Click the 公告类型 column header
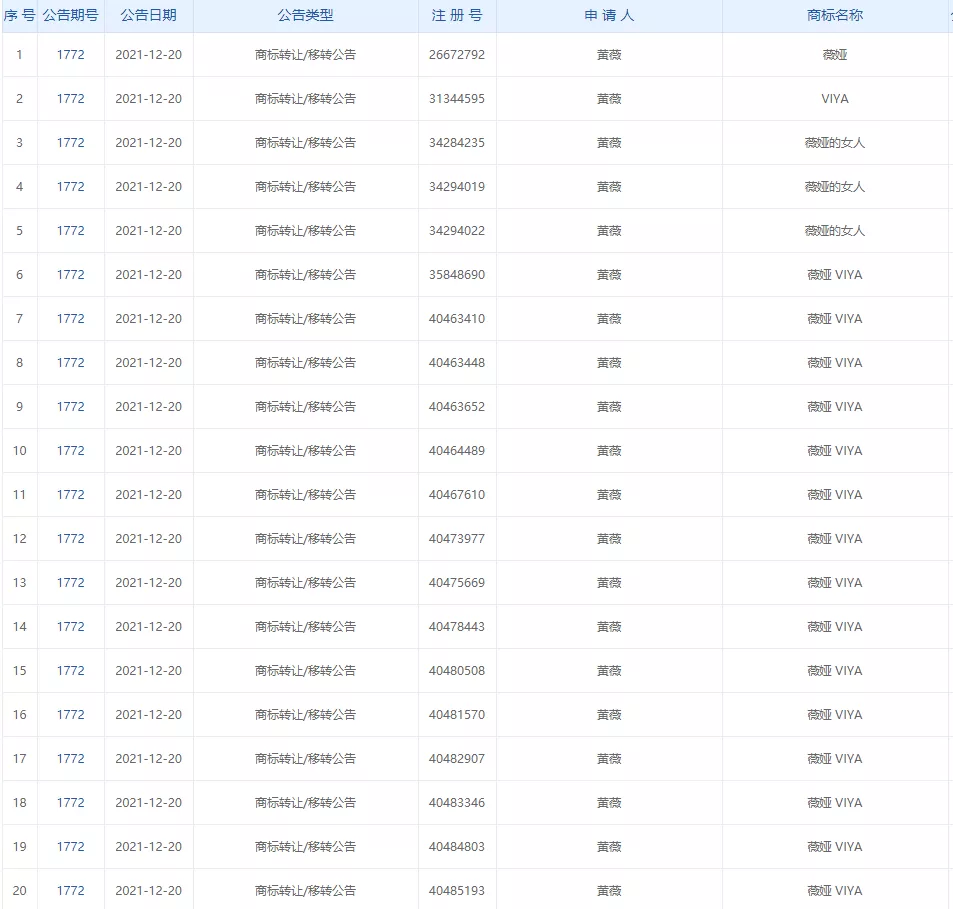 click(306, 15)
